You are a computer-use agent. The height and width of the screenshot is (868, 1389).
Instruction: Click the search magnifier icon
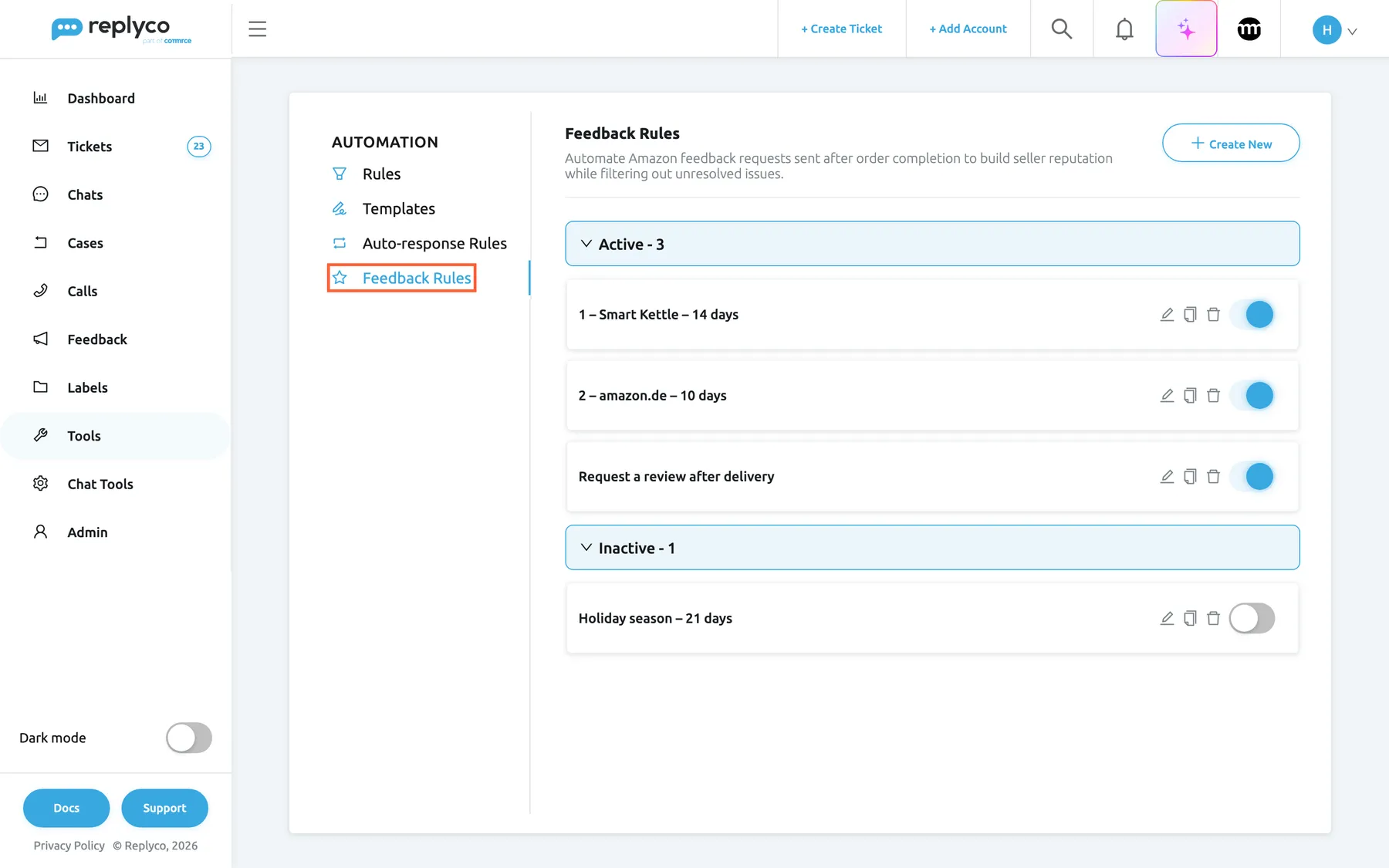click(x=1062, y=29)
